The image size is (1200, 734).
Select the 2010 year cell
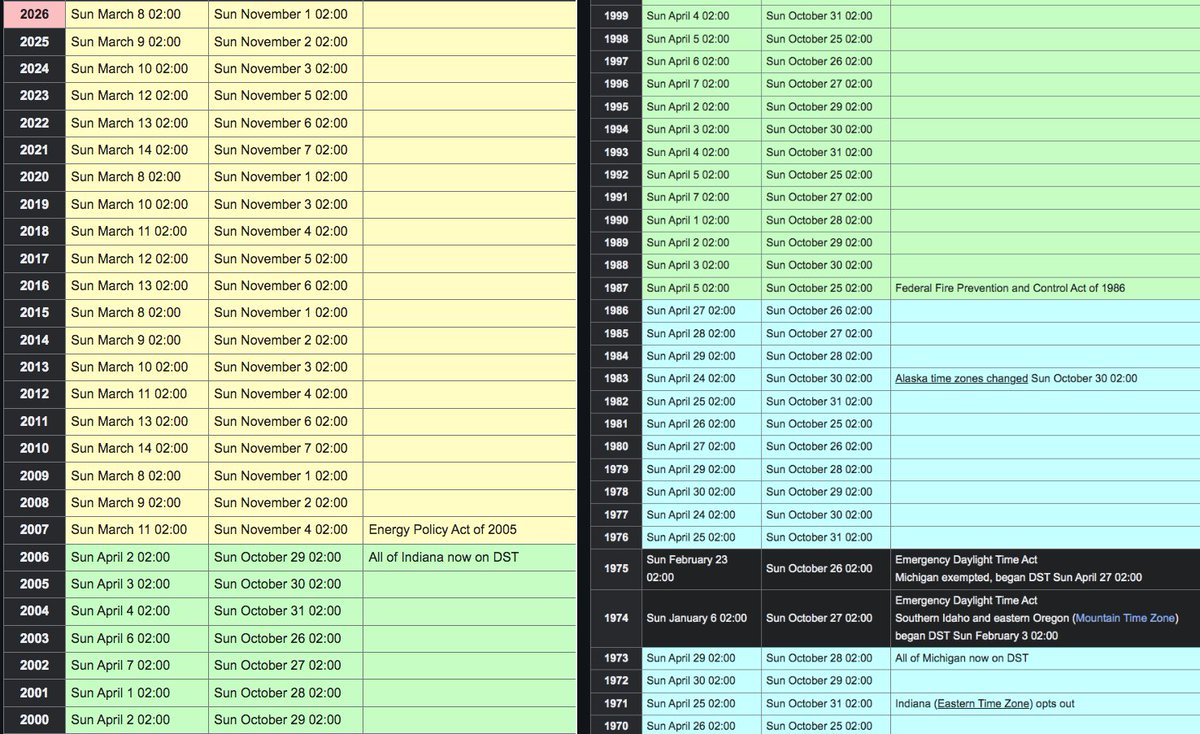coord(34,448)
